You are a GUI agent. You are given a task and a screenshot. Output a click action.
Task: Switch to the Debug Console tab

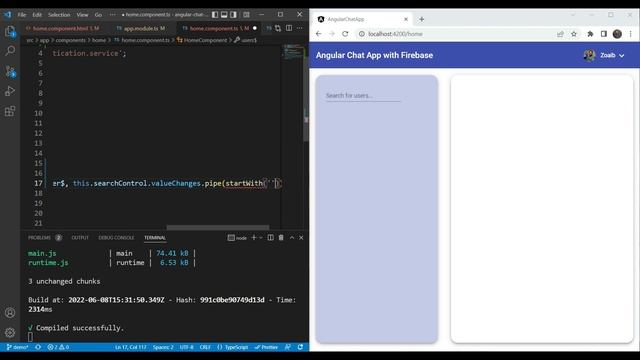point(116,238)
